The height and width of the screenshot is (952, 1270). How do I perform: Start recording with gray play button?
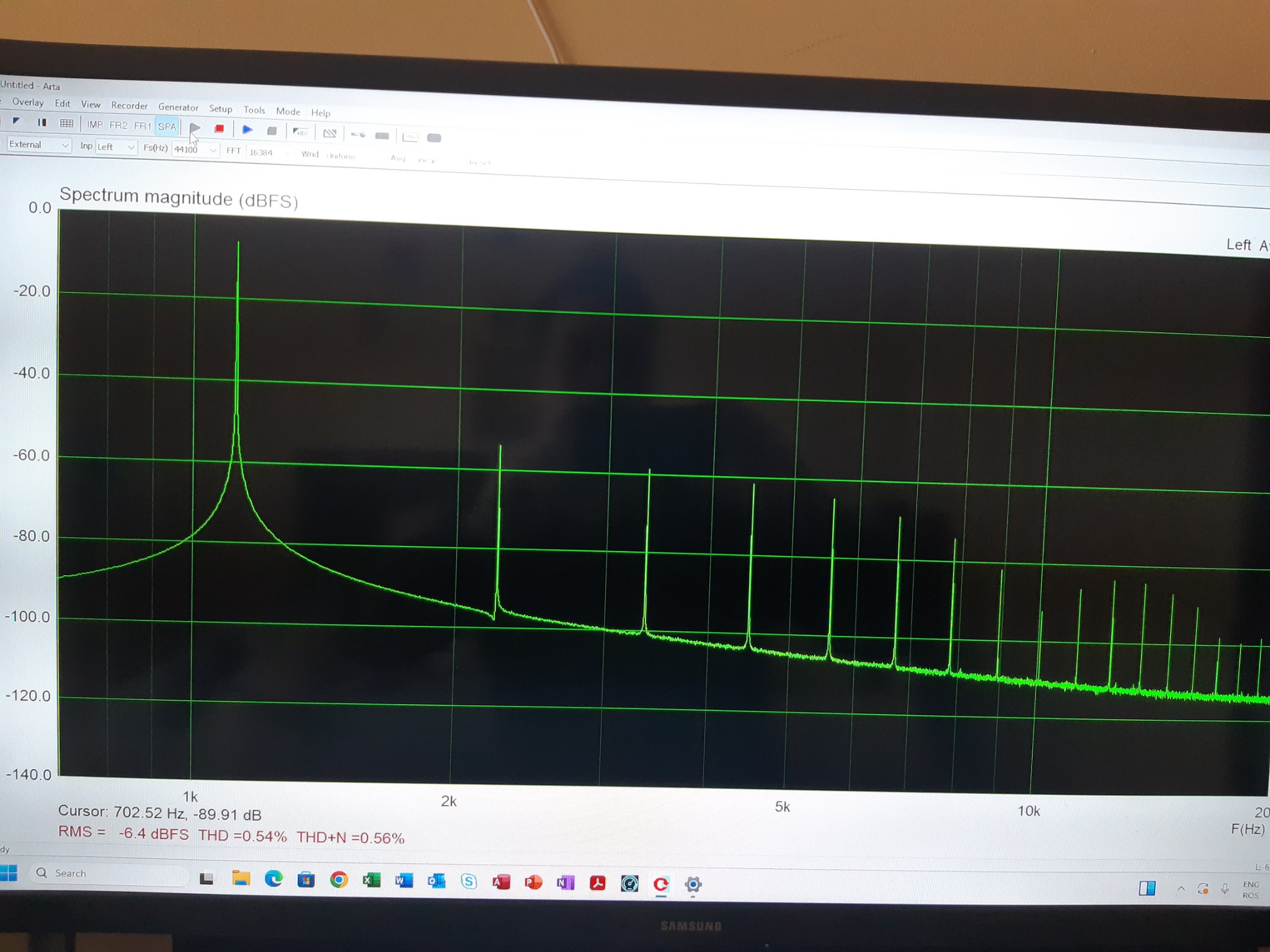195,128
